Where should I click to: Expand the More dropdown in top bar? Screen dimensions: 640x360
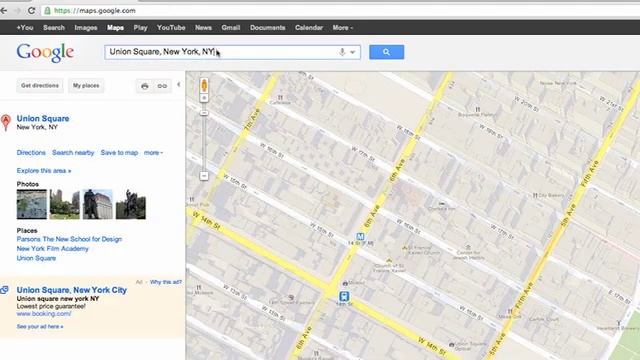click(342, 28)
